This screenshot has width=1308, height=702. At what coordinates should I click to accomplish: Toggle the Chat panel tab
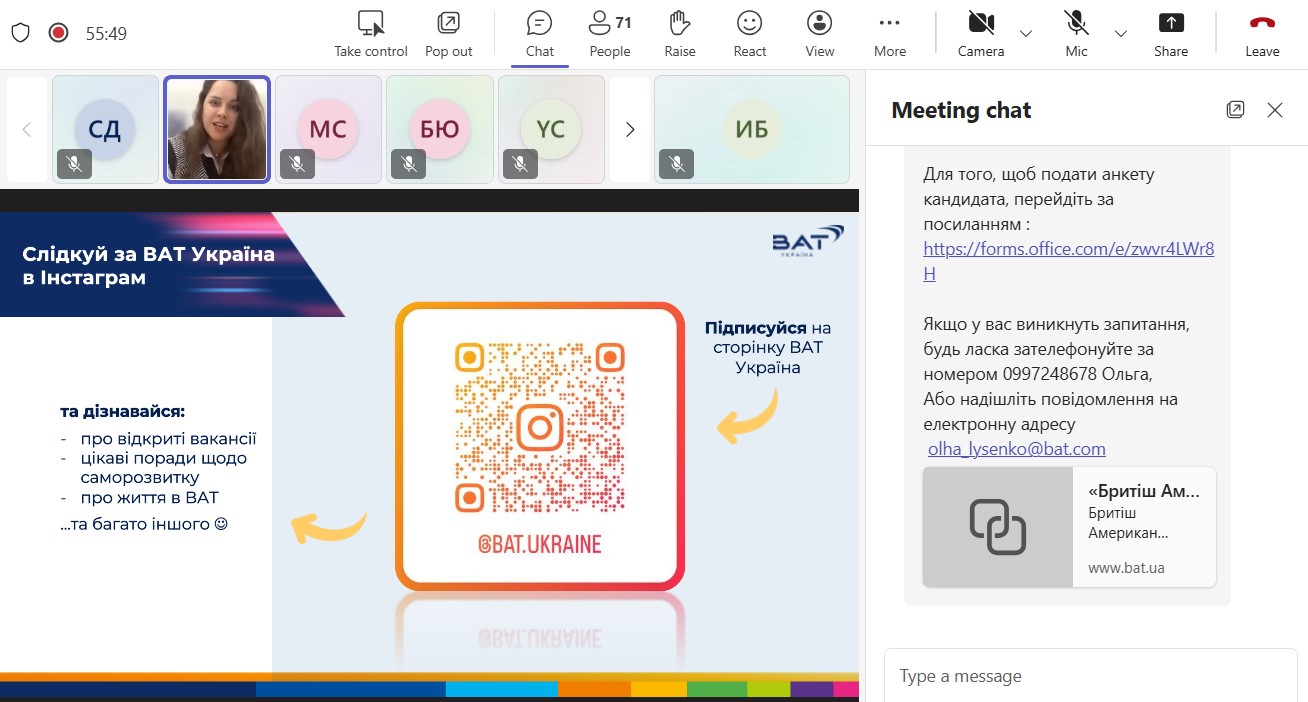tap(540, 33)
